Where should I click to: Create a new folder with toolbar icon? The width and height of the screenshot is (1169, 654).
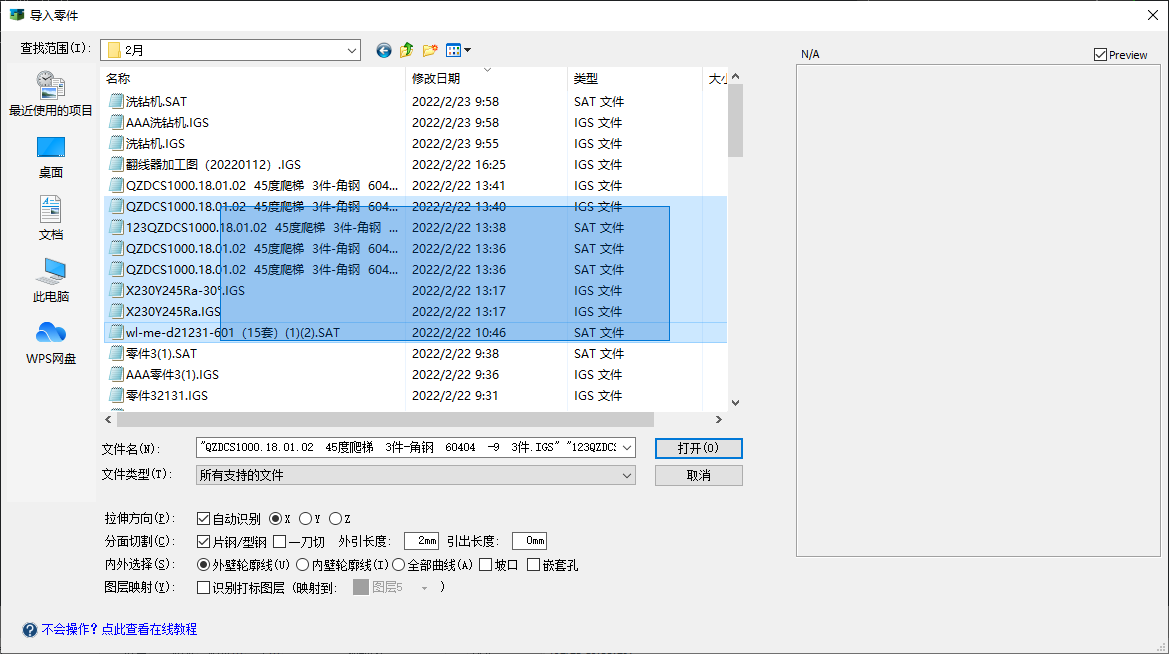point(430,50)
